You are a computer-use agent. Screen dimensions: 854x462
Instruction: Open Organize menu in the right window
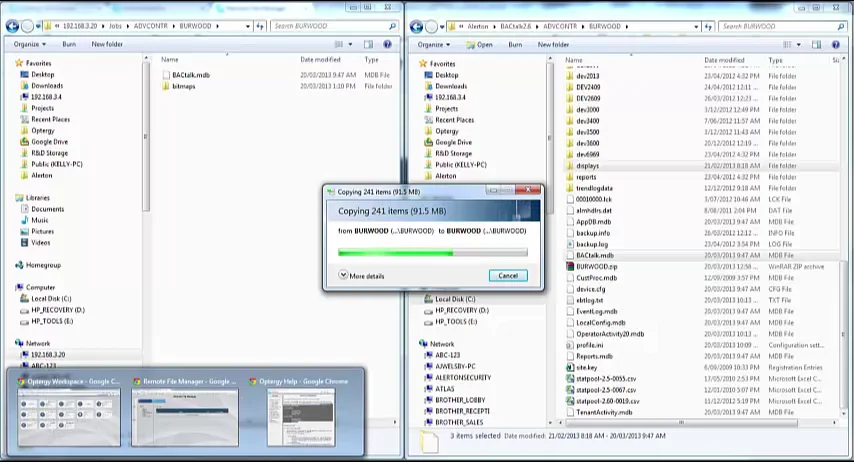click(434, 45)
